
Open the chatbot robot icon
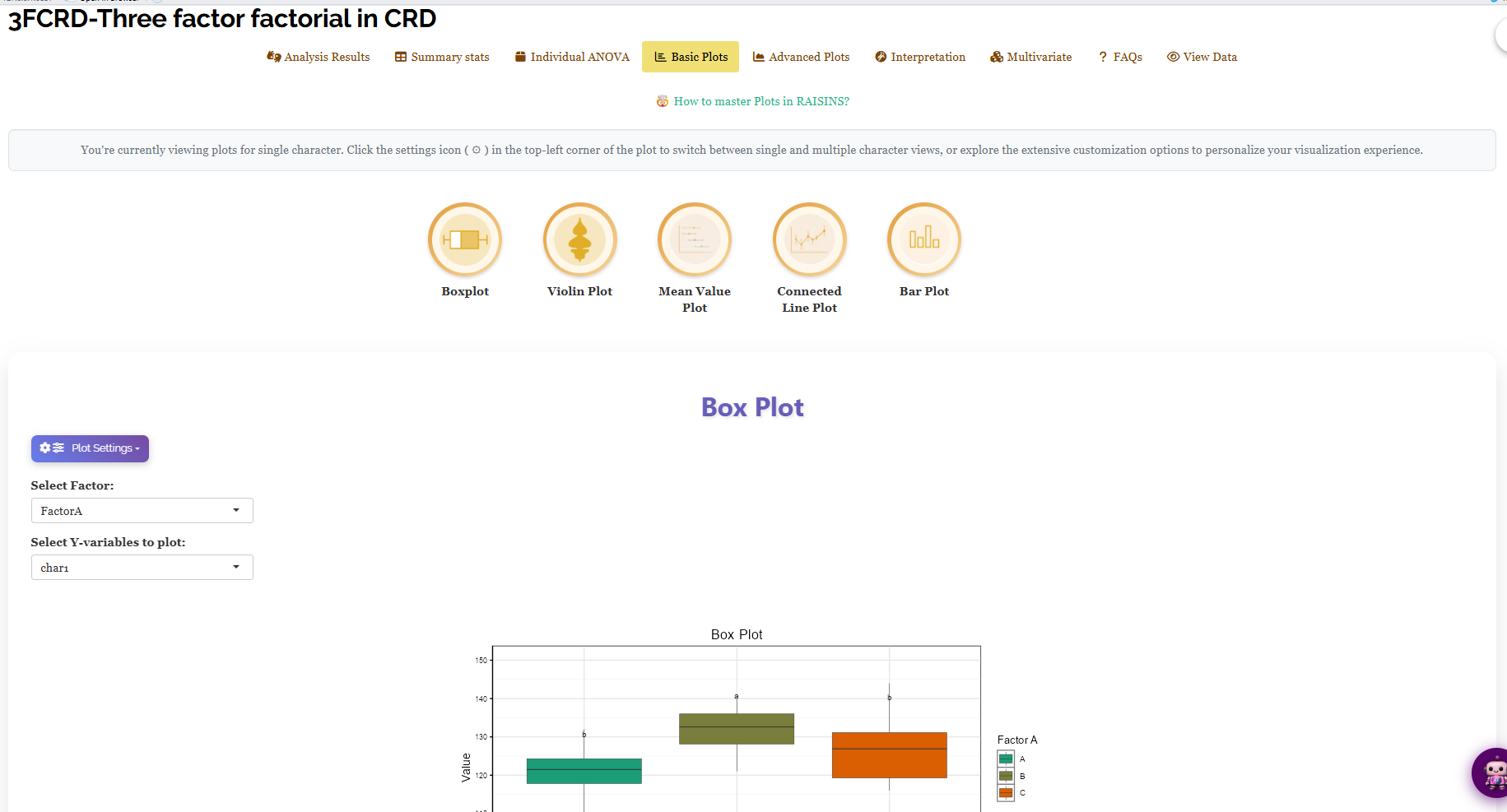tap(1491, 773)
